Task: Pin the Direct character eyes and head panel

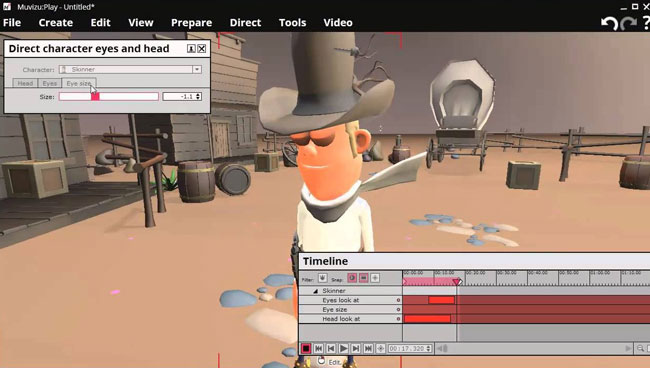Action: [x=191, y=49]
